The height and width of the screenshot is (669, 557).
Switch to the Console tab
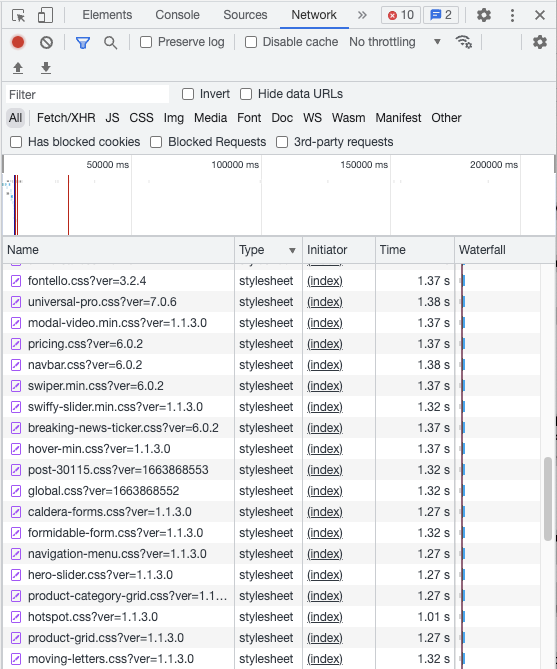point(178,15)
